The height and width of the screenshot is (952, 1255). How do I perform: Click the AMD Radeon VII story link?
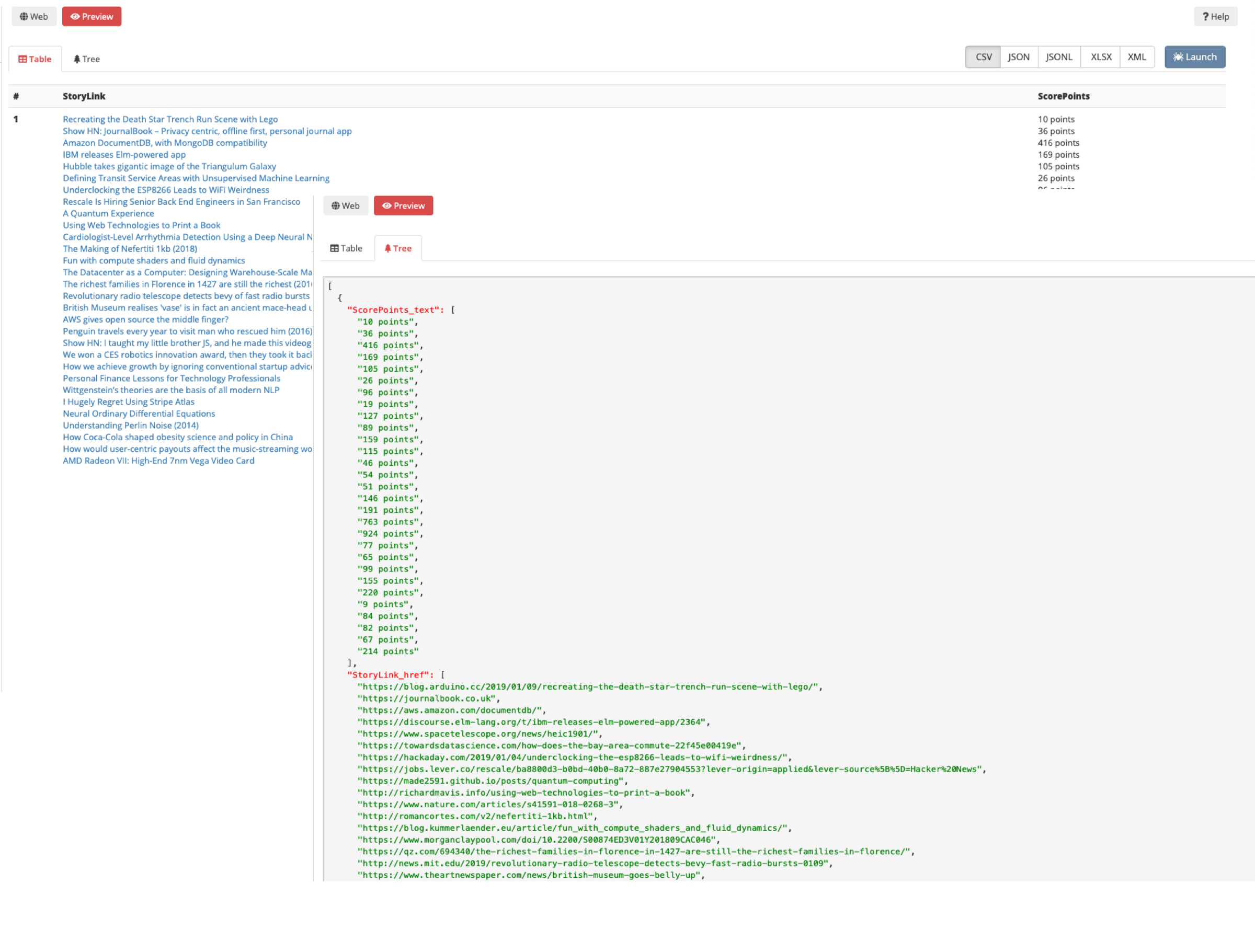click(158, 461)
